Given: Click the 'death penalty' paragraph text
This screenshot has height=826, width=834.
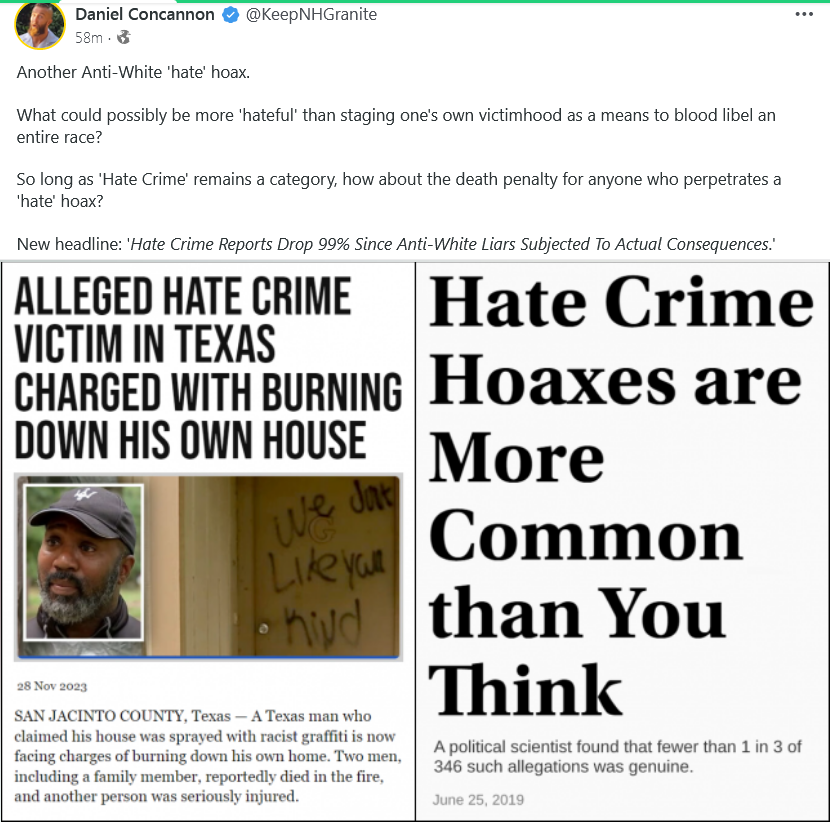Looking at the screenshot, I should 398,190.
